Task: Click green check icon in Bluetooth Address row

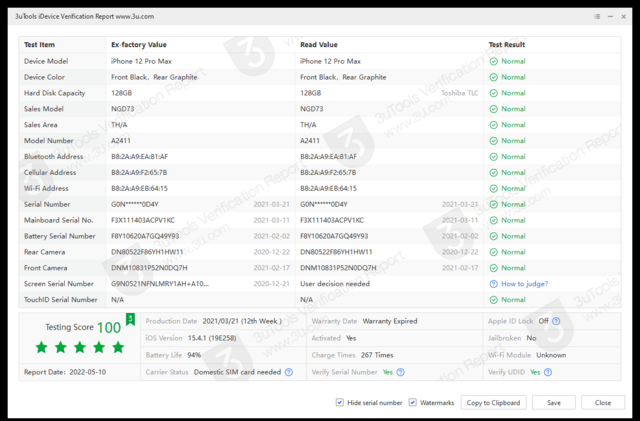Action: pos(493,157)
